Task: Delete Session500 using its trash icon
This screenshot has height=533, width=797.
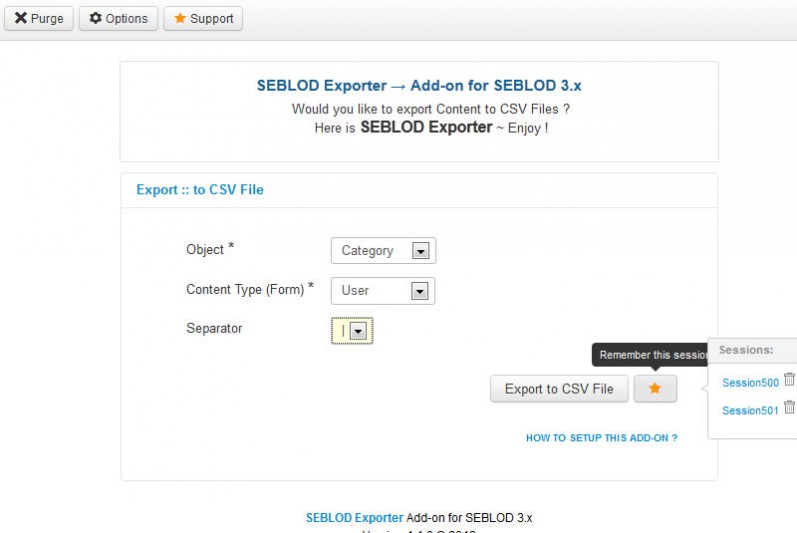Action: 789,379
